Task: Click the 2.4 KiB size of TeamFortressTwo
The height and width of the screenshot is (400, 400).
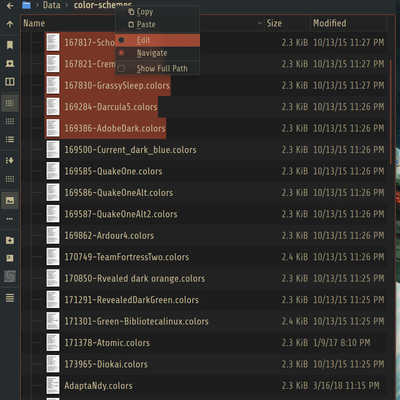Action: pos(295,257)
